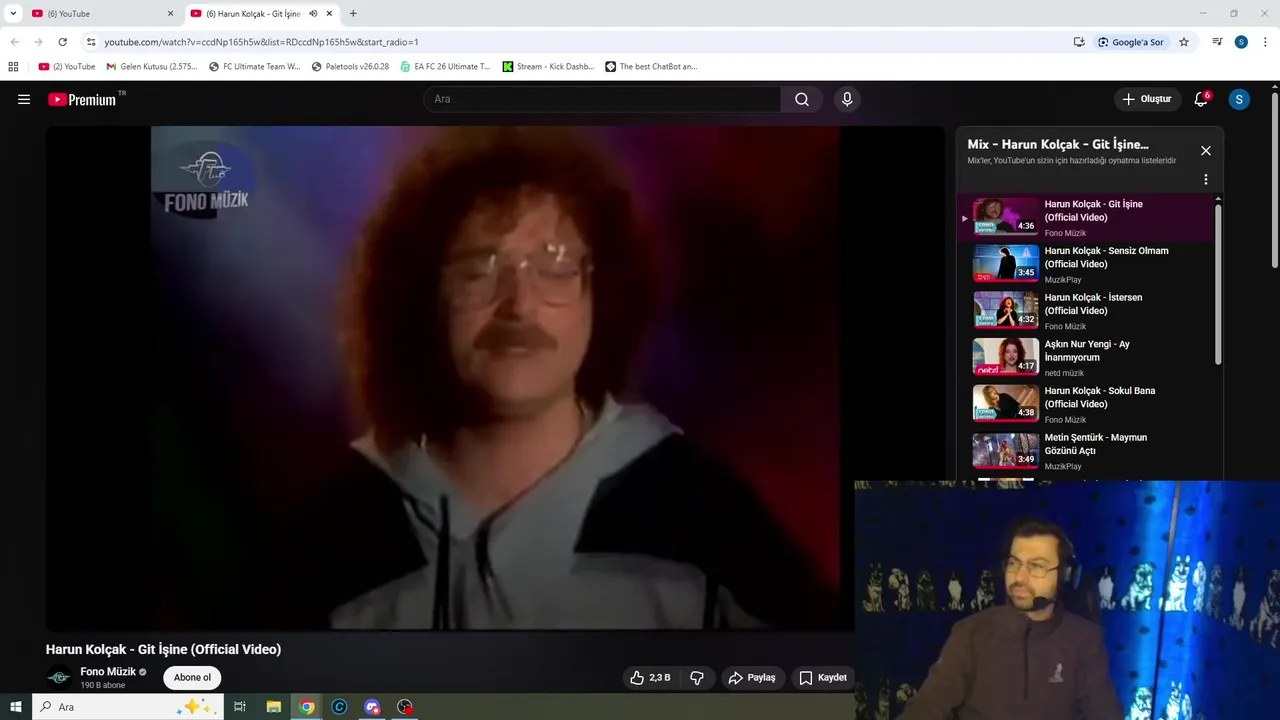Open the Mix playlist three-dot options
Image resolution: width=1280 pixels, height=720 pixels.
1206,180
